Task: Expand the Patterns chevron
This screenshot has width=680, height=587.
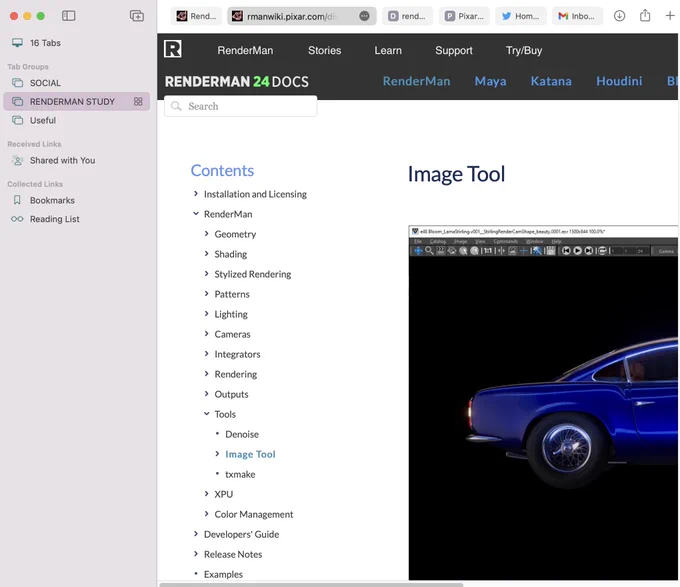Action: click(206, 294)
